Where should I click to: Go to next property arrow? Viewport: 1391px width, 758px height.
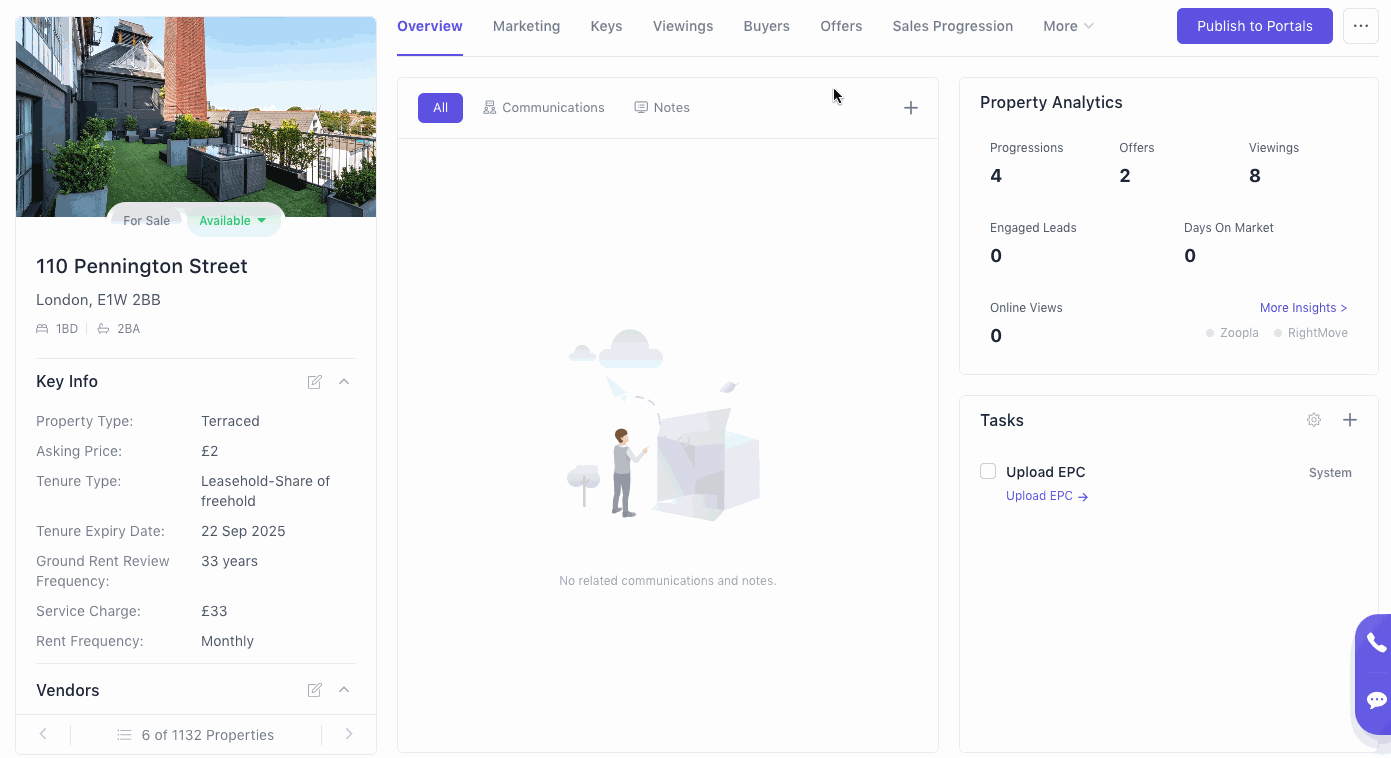point(349,734)
